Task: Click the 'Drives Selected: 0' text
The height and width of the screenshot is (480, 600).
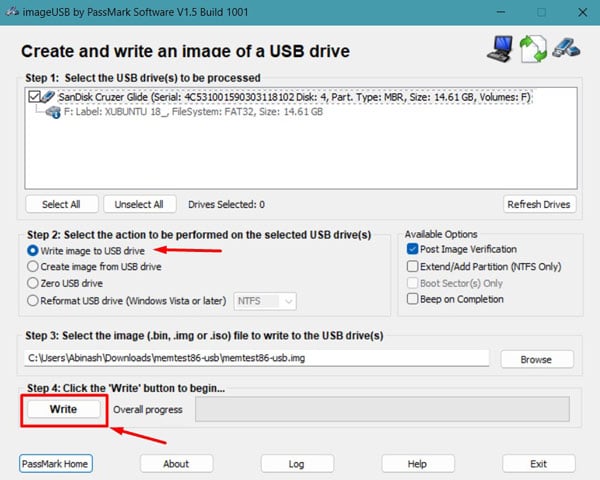Action: point(227,204)
